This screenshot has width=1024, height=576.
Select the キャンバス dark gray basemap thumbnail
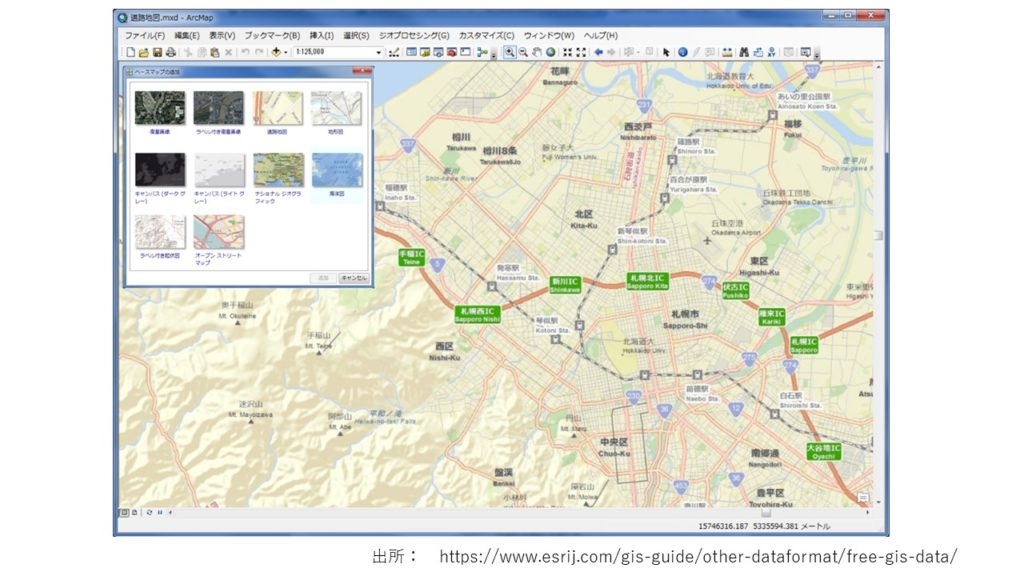pyautogui.click(x=160, y=170)
